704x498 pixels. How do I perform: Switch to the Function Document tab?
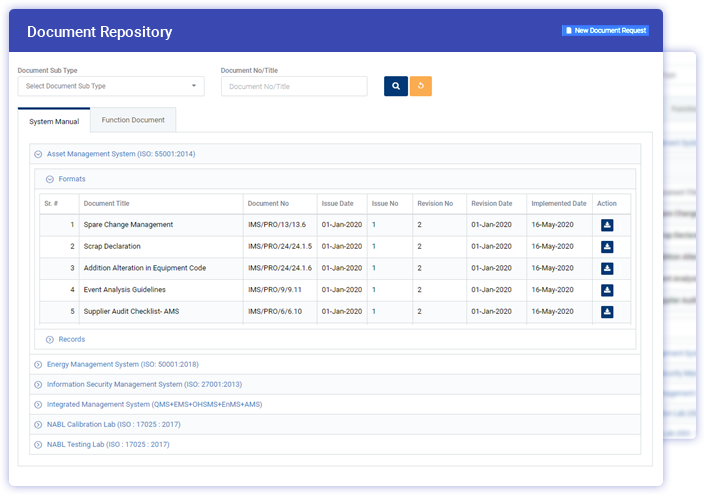pos(133,120)
